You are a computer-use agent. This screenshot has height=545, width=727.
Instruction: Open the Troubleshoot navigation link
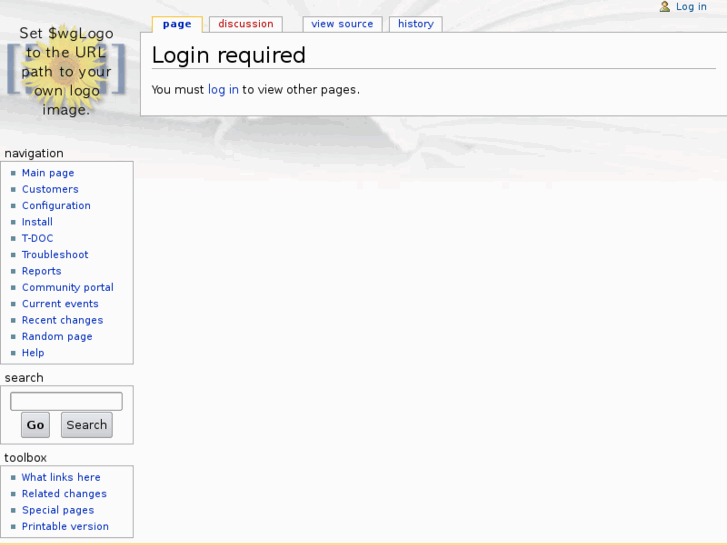tap(55, 255)
